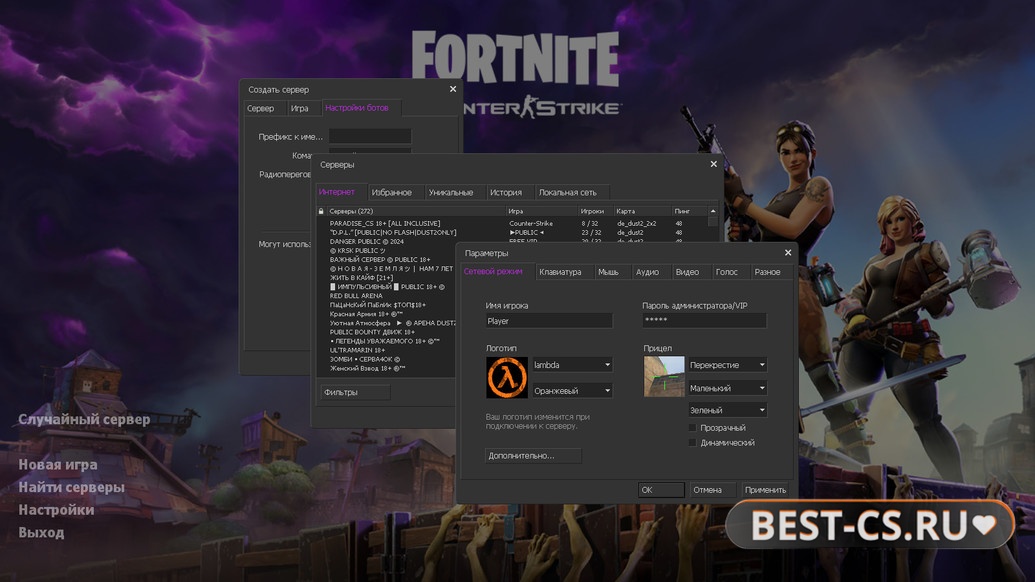Open the Дополнительно... advanced settings

tap(533, 455)
